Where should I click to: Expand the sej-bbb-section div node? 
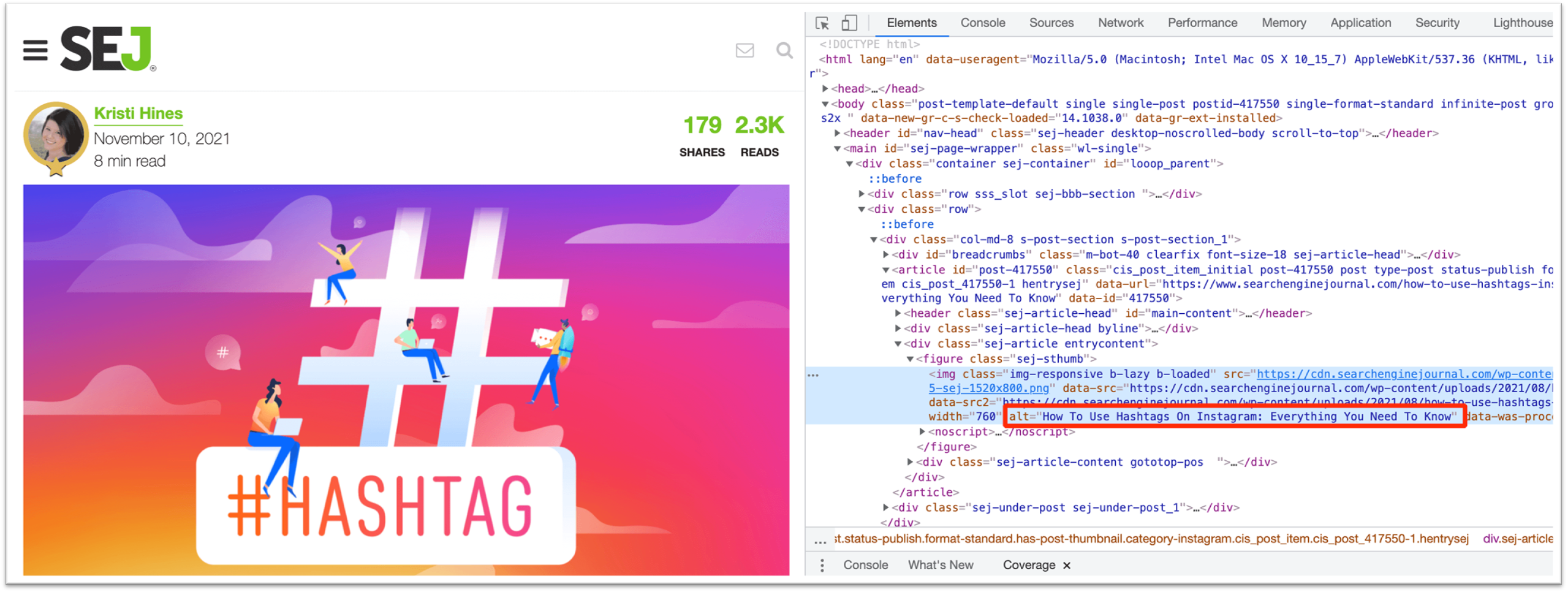click(862, 194)
